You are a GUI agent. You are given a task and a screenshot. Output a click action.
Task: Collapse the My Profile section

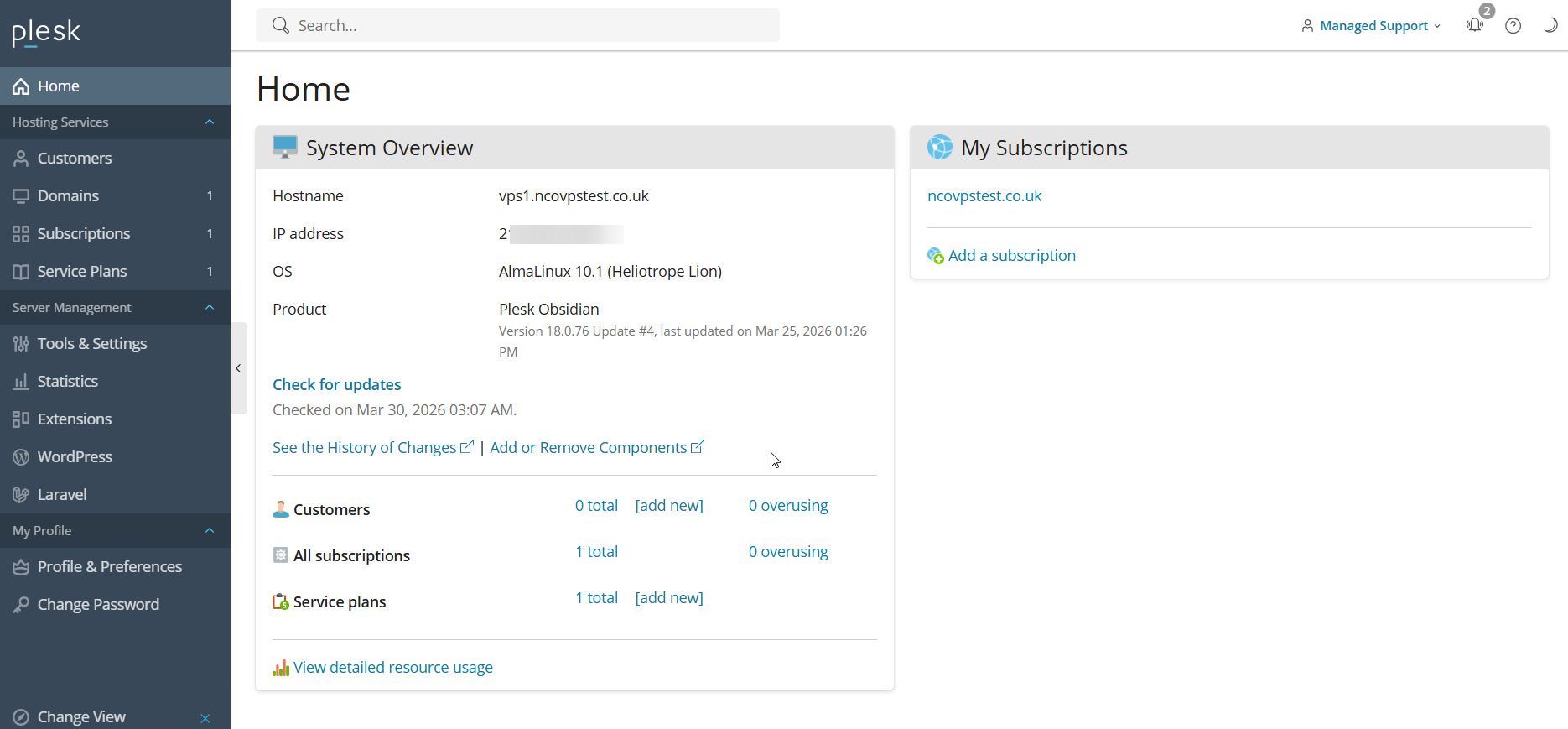210,531
